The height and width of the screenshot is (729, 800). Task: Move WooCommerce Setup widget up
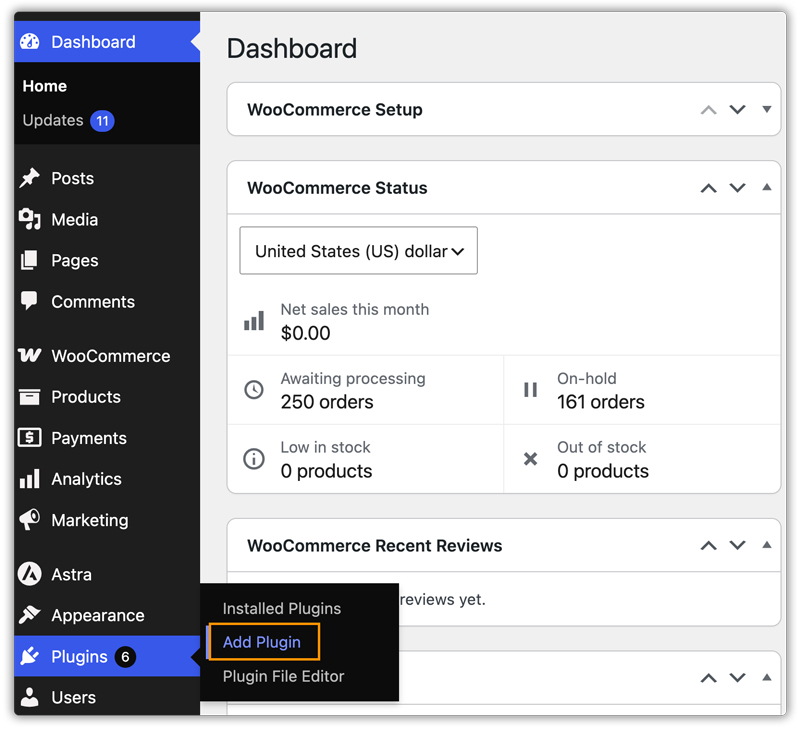pos(709,110)
